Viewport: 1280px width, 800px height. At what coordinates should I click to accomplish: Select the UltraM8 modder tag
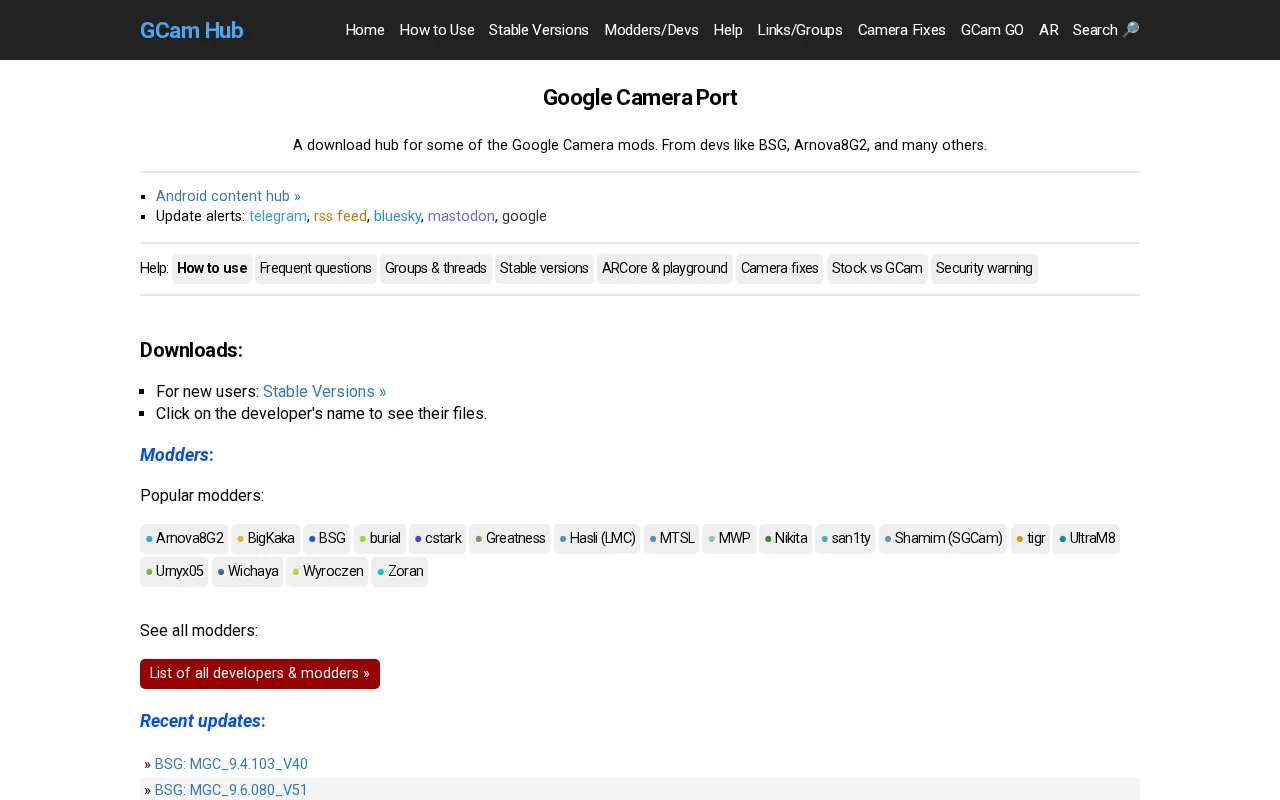(x=1087, y=538)
